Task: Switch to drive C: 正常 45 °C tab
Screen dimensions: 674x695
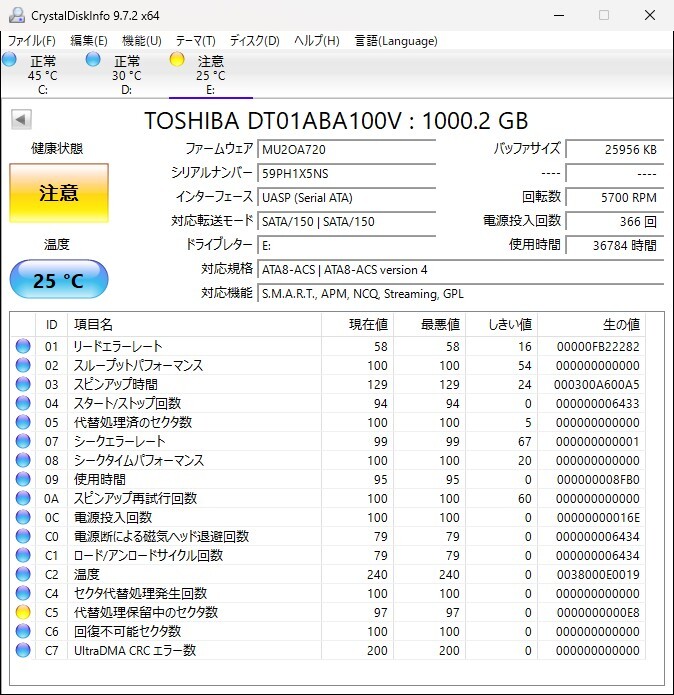Action: point(43,74)
